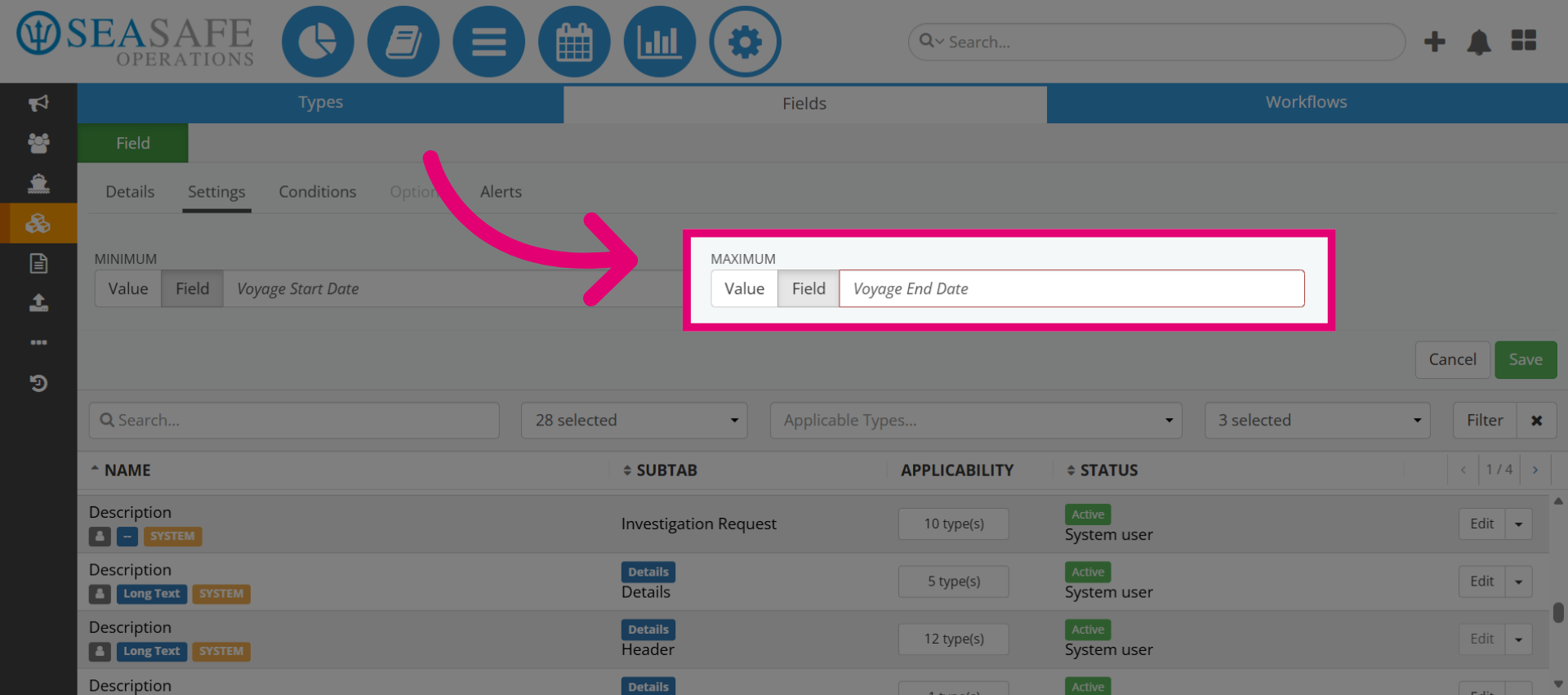Open the Details sub-tab
This screenshot has width=1568, height=695.
coord(130,192)
